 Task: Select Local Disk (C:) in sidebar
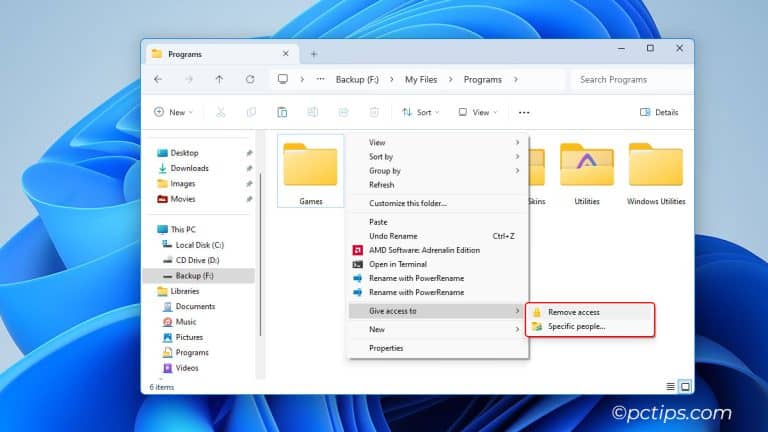pyautogui.click(x=199, y=245)
